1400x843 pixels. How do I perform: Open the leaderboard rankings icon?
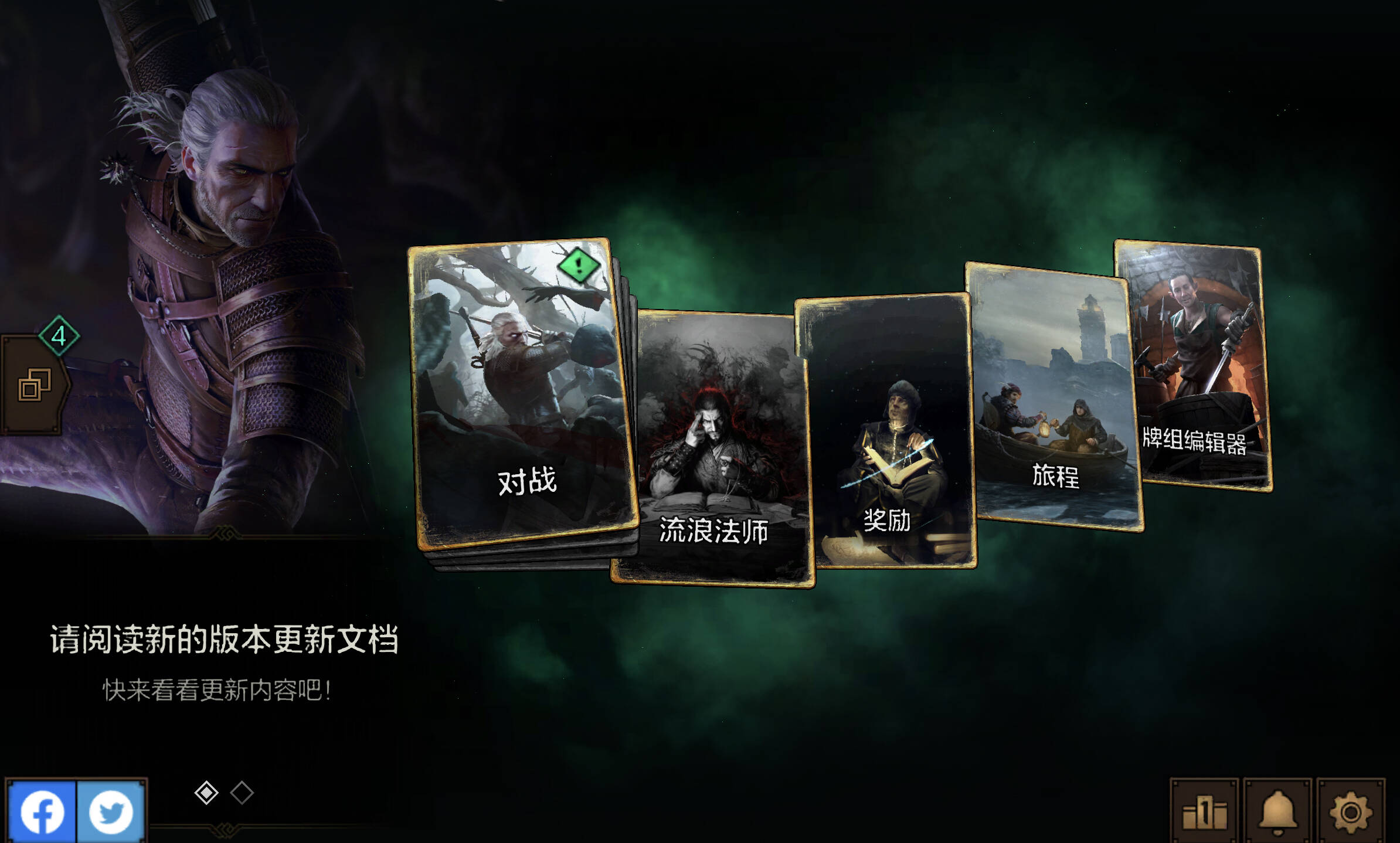pyautogui.click(x=1204, y=812)
